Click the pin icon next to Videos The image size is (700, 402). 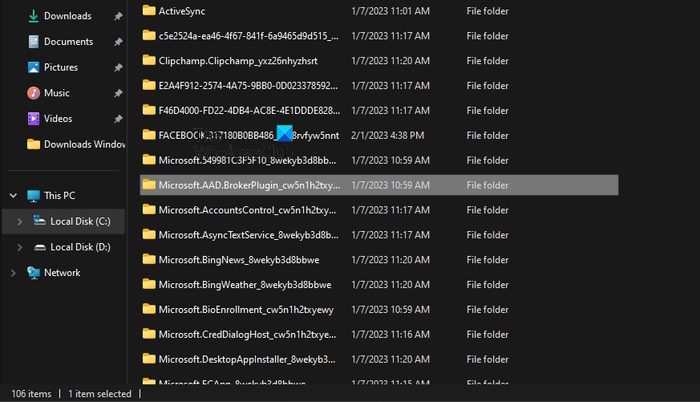(118, 119)
